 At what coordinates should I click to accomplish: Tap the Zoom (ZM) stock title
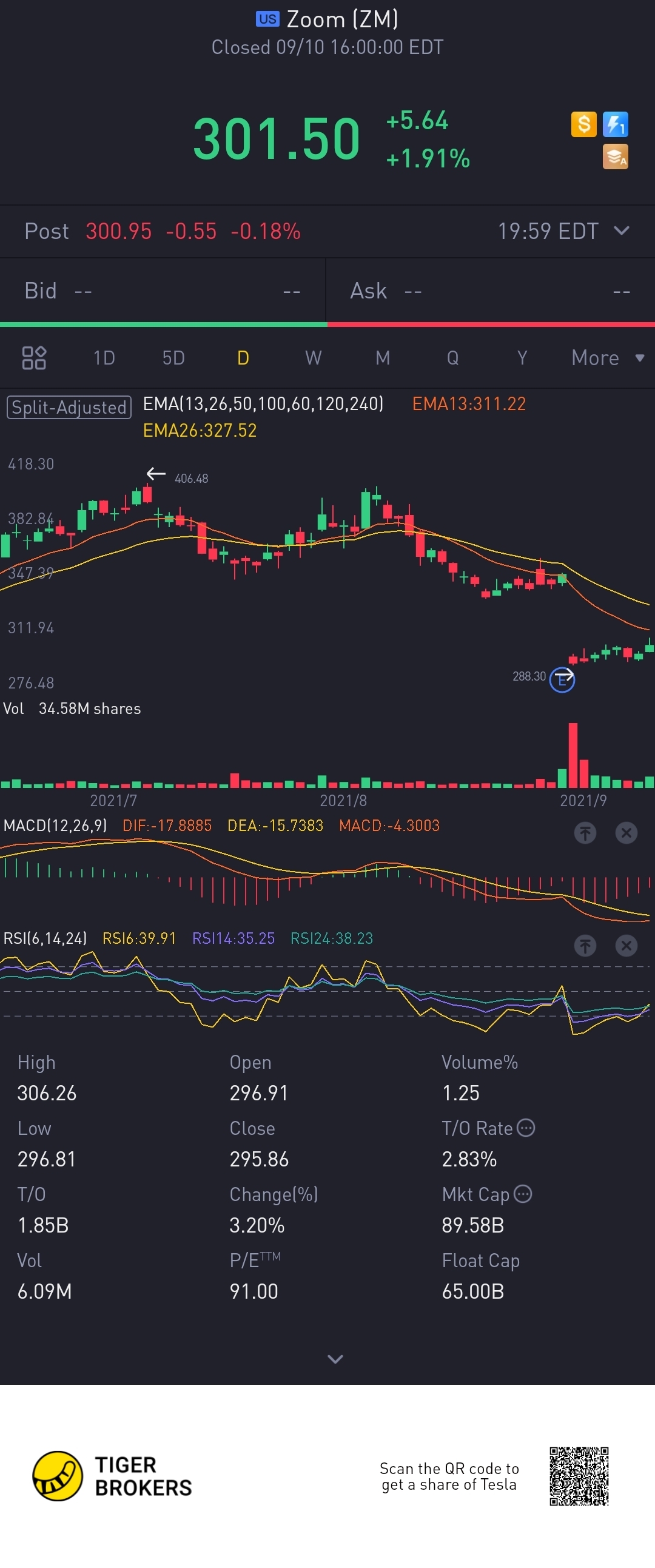(x=342, y=19)
